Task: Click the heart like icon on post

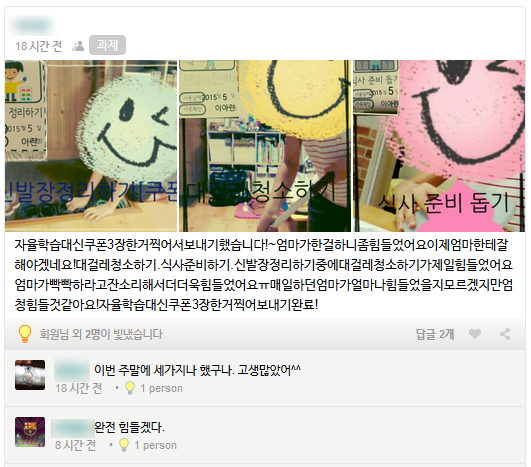Action: [x=475, y=334]
